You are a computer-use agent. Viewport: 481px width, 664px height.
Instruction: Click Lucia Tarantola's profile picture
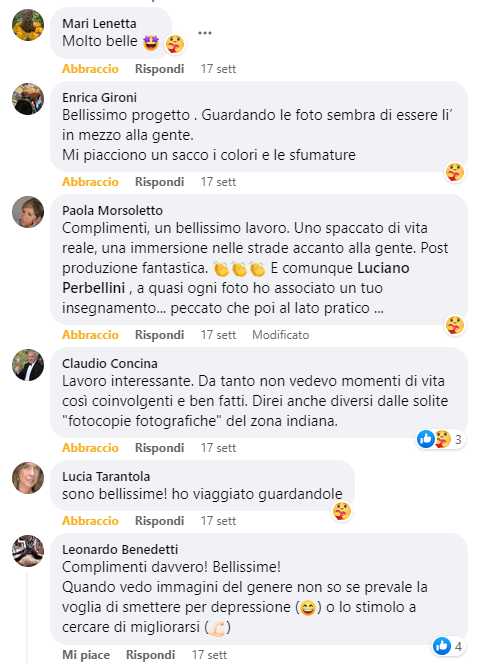point(28,478)
